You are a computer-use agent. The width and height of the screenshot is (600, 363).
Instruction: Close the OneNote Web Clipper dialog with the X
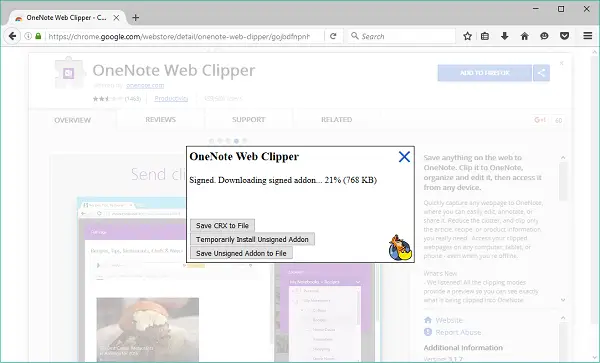point(404,157)
